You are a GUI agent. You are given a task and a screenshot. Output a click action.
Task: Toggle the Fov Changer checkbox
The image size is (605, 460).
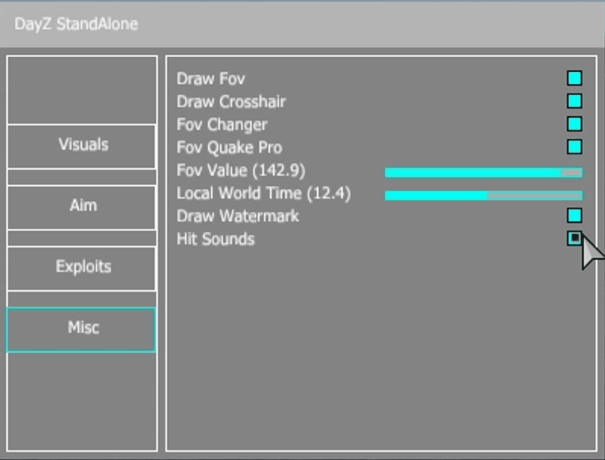click(x=574, y=124)
